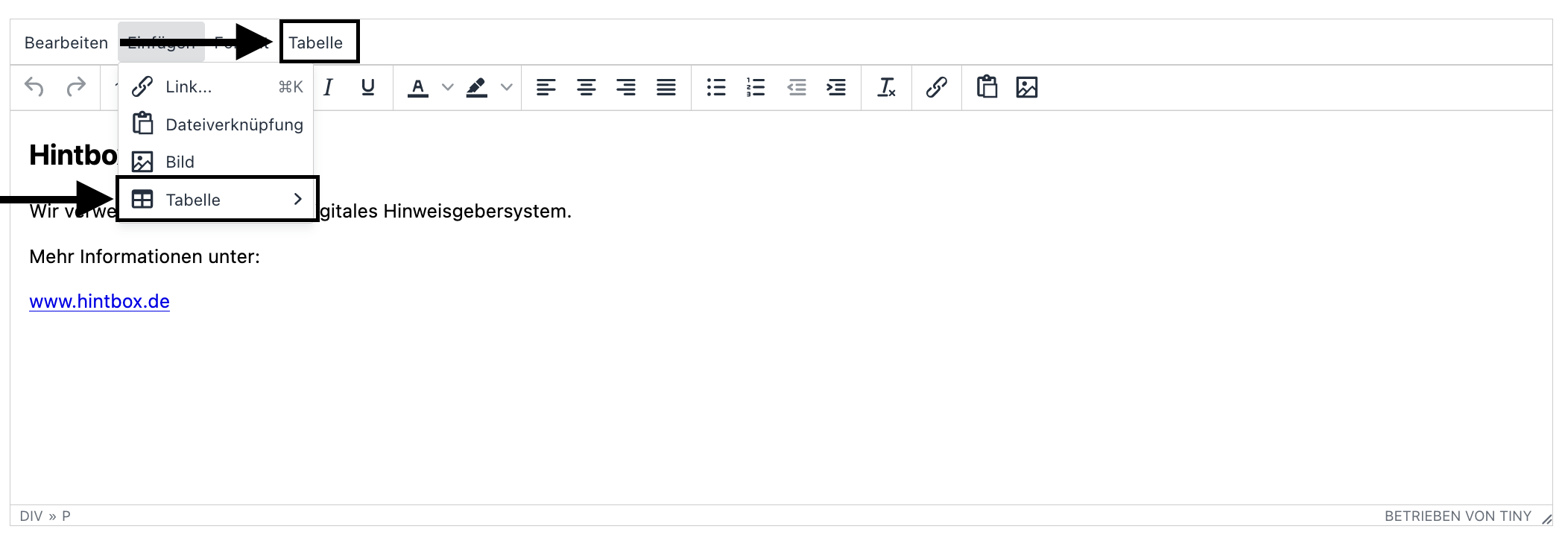Open the Bearbeiten menu

click(x=66, y=42)
